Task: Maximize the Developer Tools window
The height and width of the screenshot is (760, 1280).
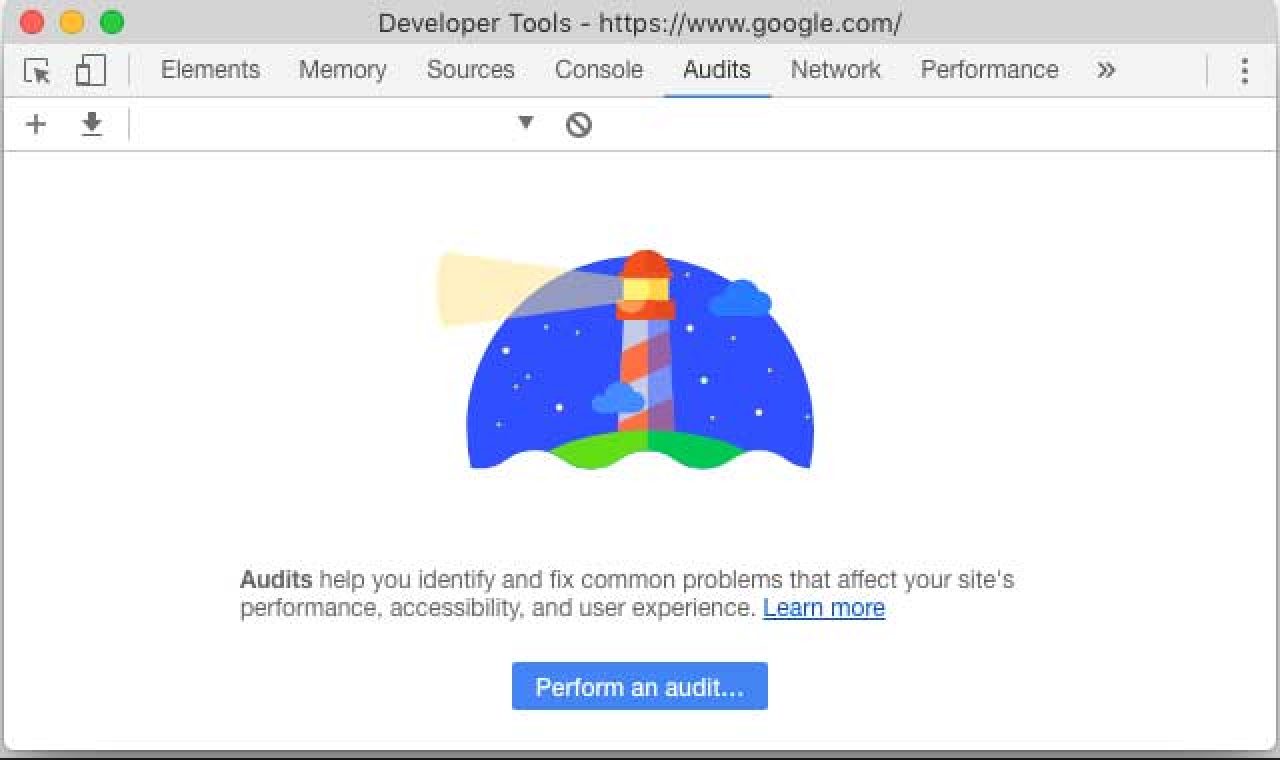Action: [x=112, y=22]
